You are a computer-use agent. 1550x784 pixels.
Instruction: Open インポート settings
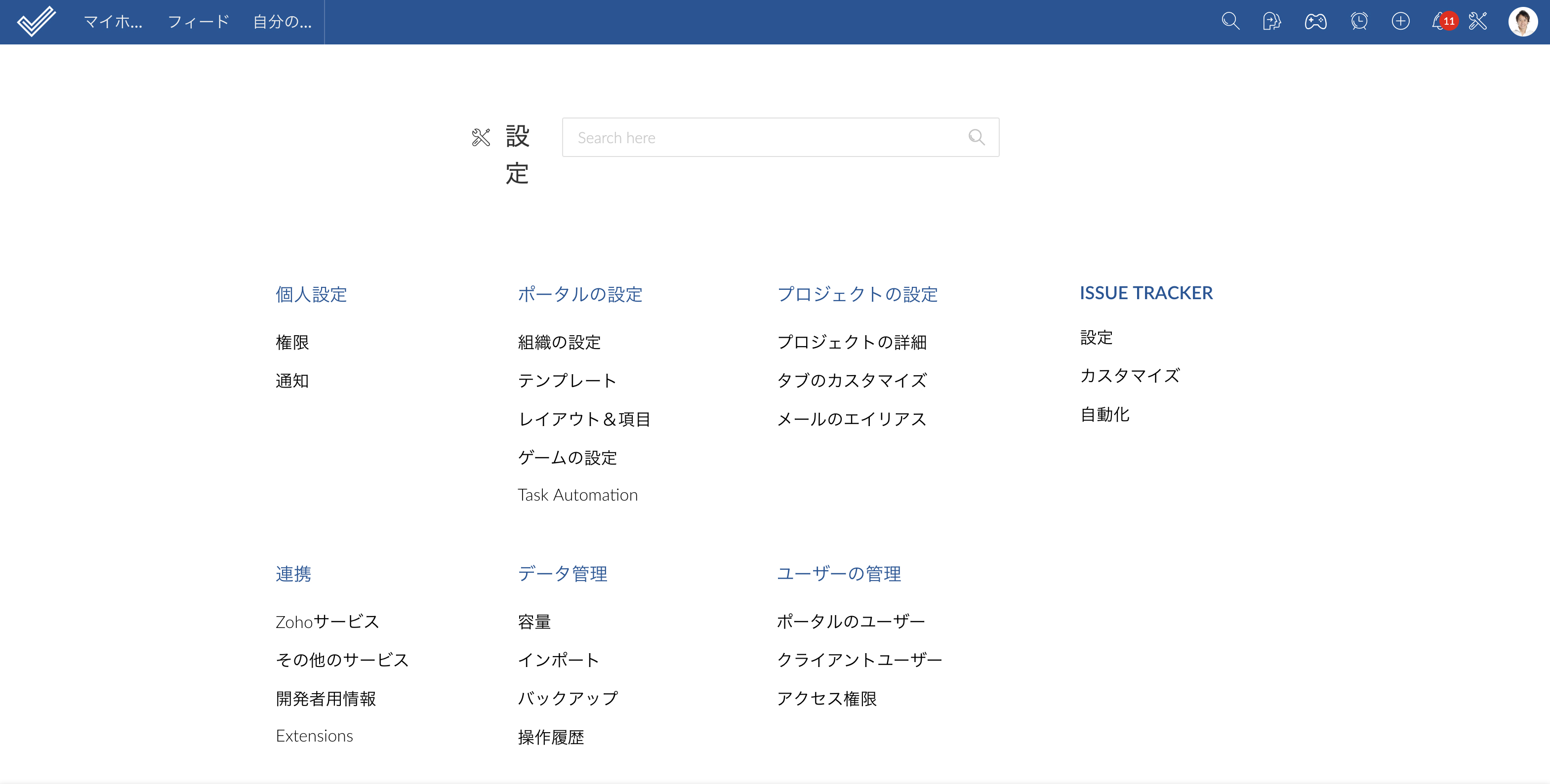559,660
